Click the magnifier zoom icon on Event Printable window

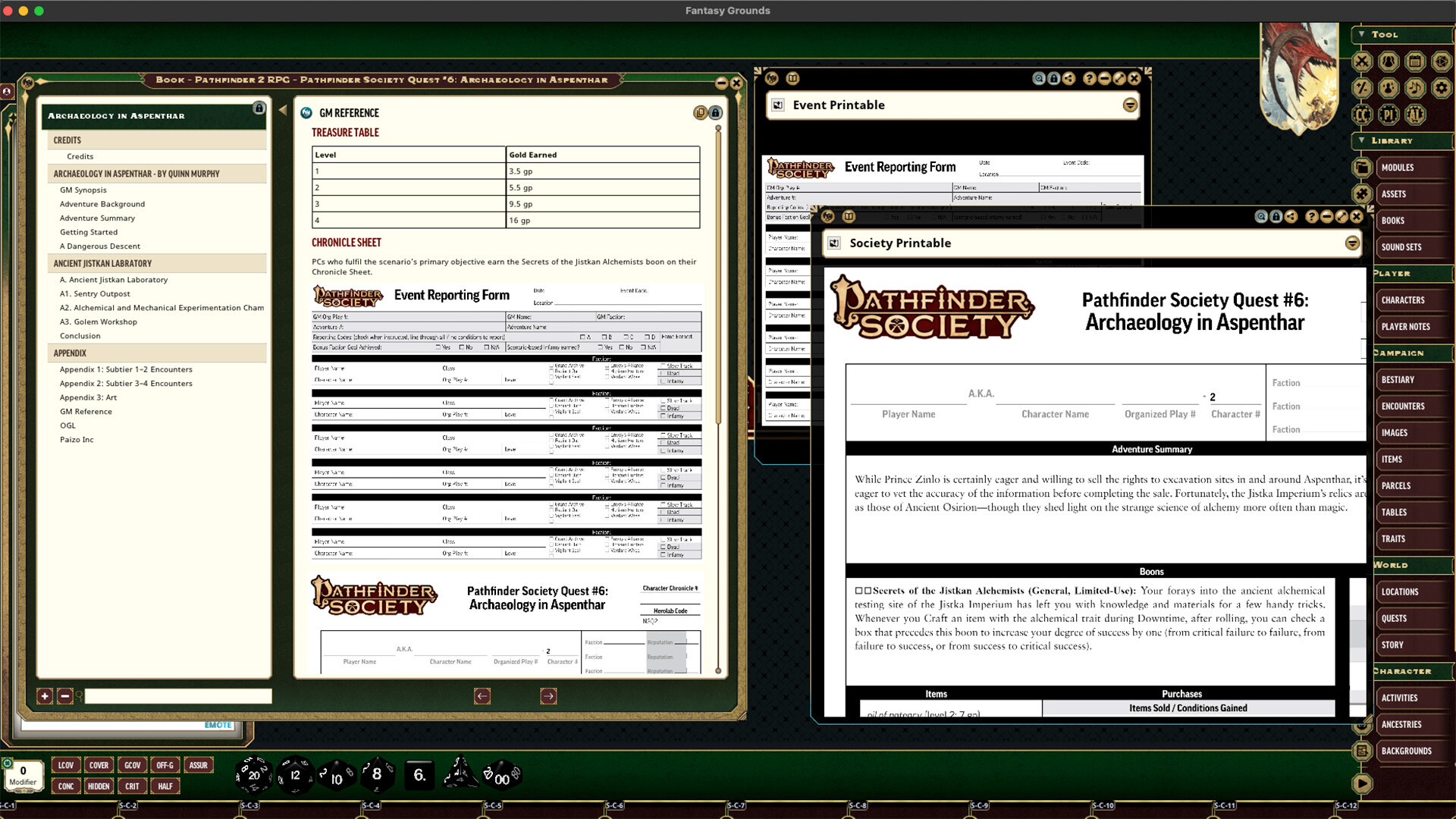(1039, 78)
